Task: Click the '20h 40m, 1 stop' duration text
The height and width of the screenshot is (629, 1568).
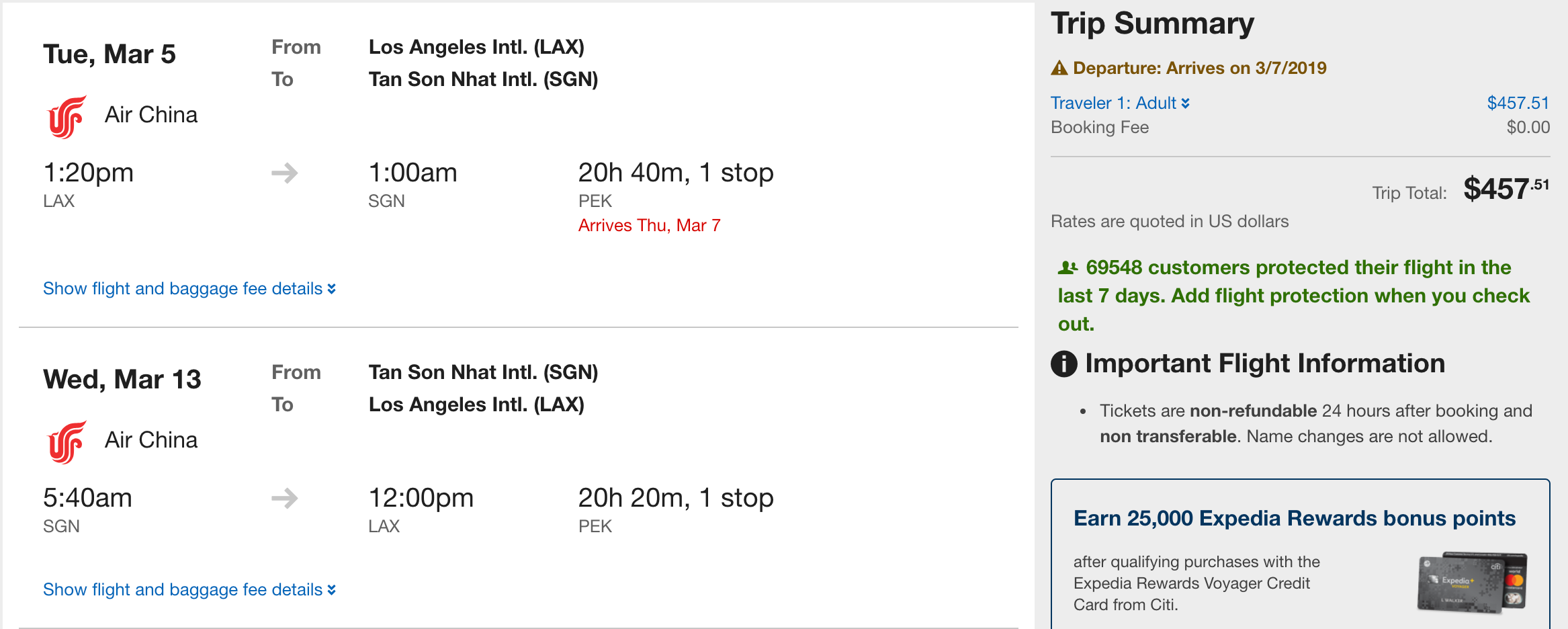Action: click(675, 173)
